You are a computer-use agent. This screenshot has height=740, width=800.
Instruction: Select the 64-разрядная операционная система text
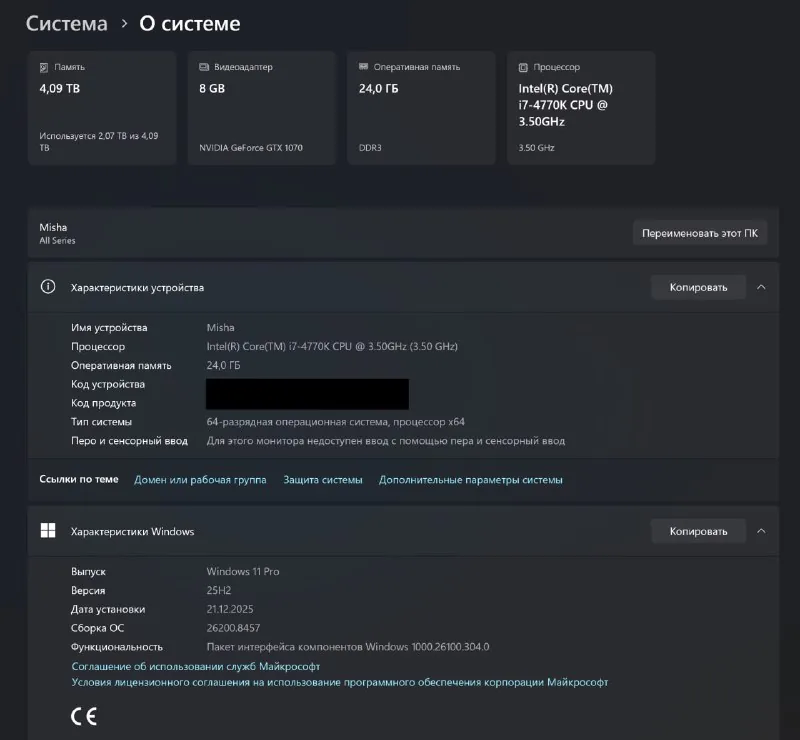336,422
